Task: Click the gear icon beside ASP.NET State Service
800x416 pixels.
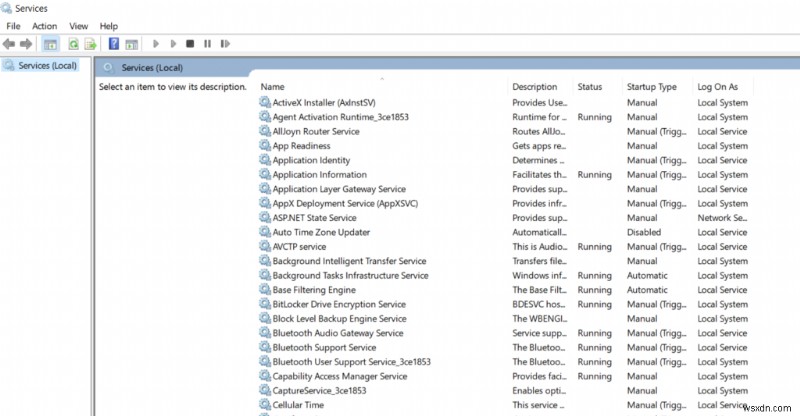Action: tap(265, 217)
